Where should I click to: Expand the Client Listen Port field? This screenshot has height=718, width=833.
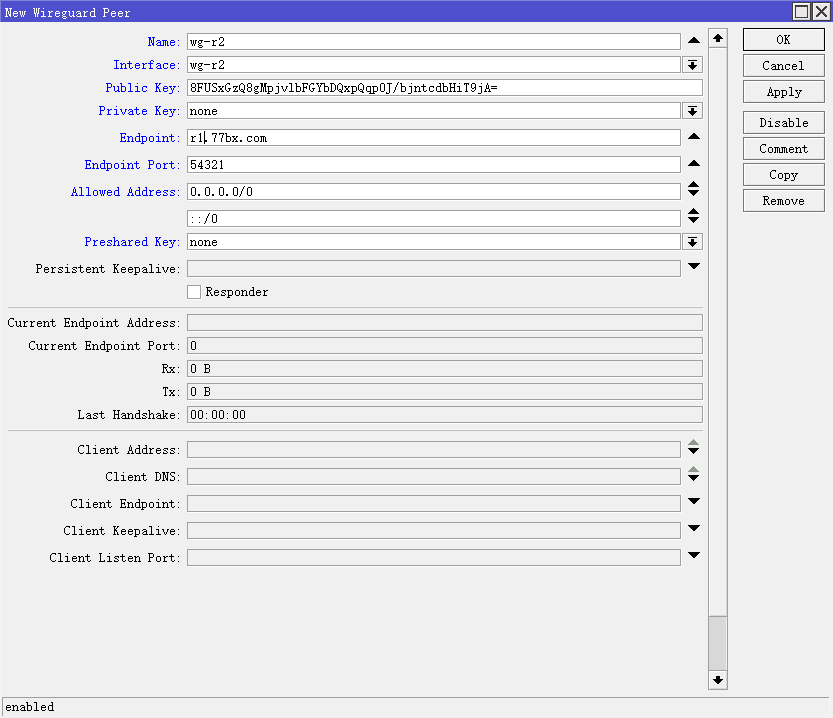coord(693,555)
